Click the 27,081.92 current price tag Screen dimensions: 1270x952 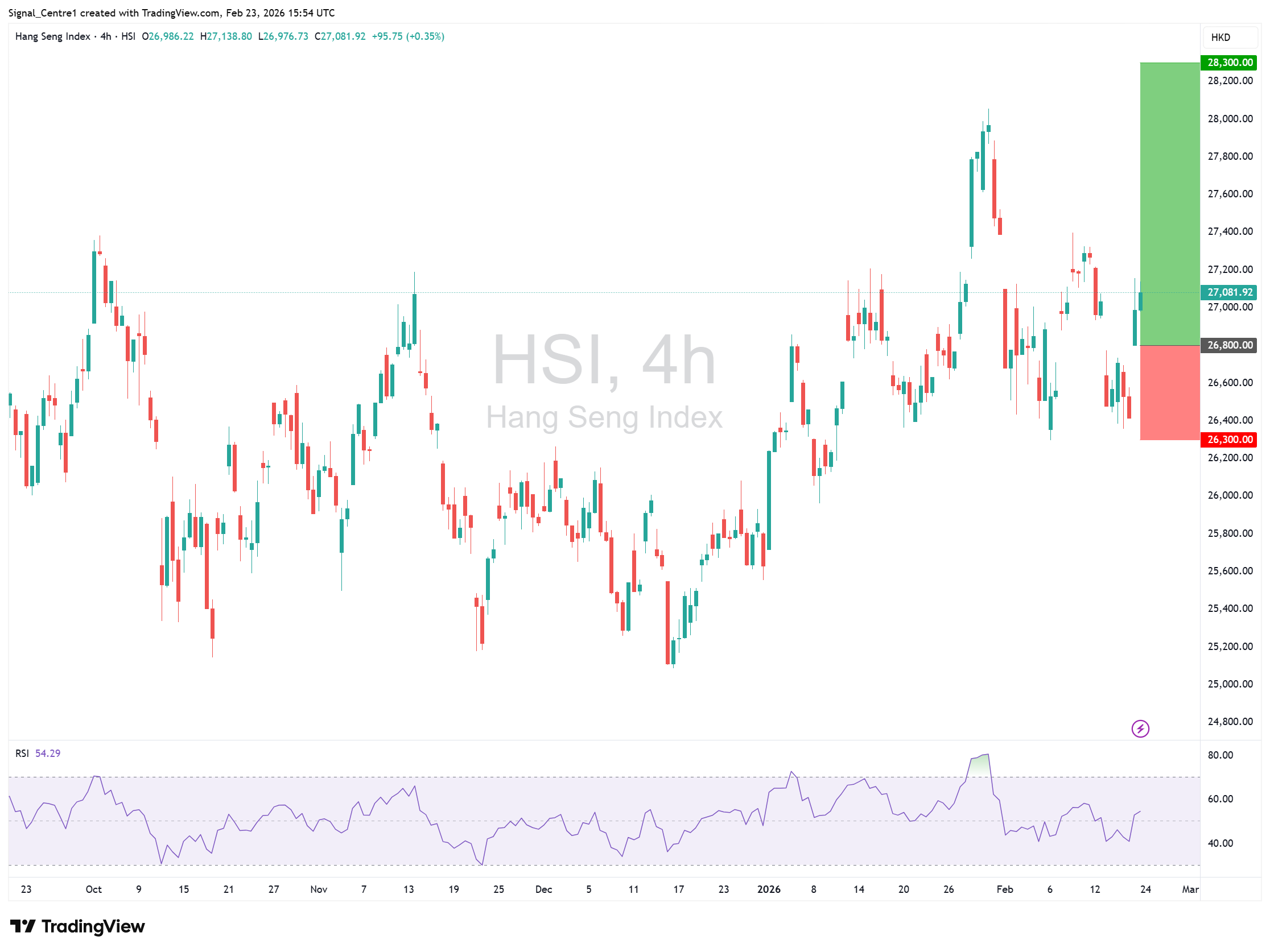(x=1228, y=292)
